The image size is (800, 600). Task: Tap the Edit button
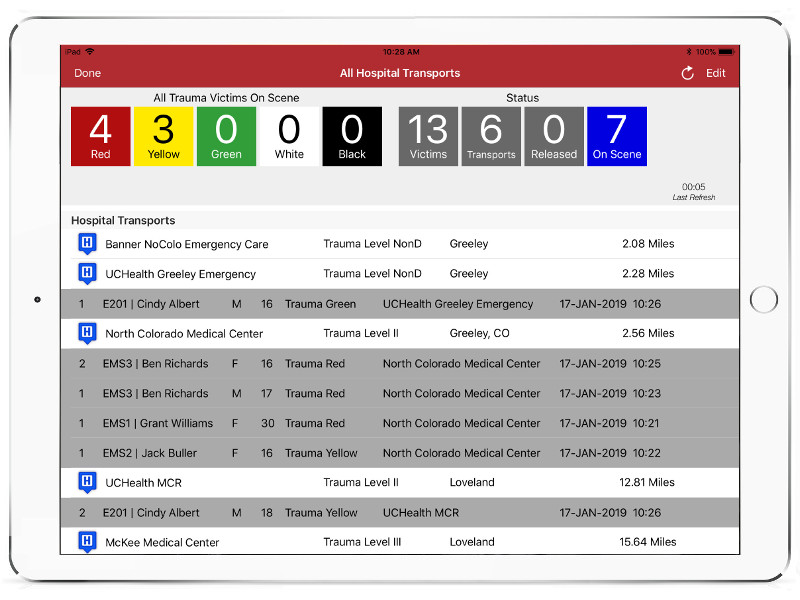tap(716, 73)
